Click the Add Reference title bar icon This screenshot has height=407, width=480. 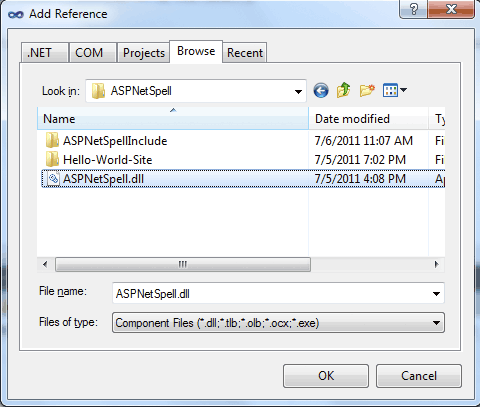coord(16,14)
